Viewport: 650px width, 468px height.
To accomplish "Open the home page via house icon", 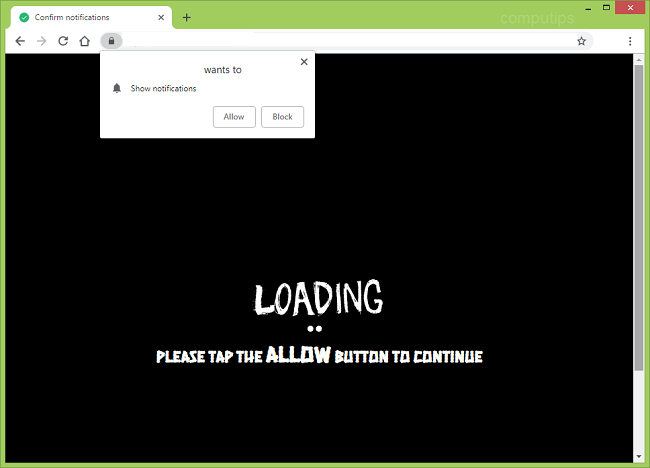I will pos(86,41).
